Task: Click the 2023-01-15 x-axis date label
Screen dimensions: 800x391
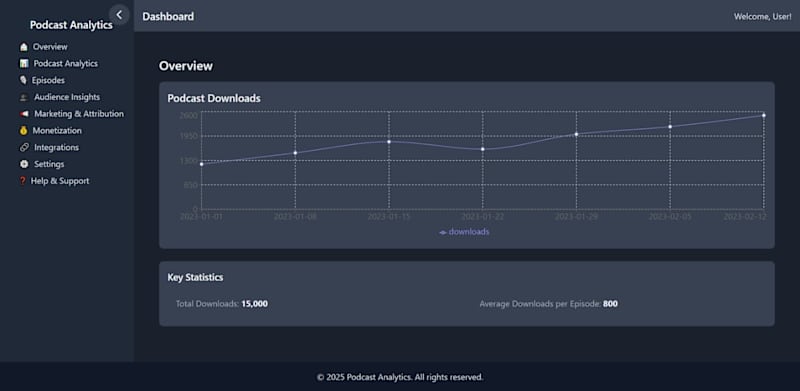Action: 389,217
